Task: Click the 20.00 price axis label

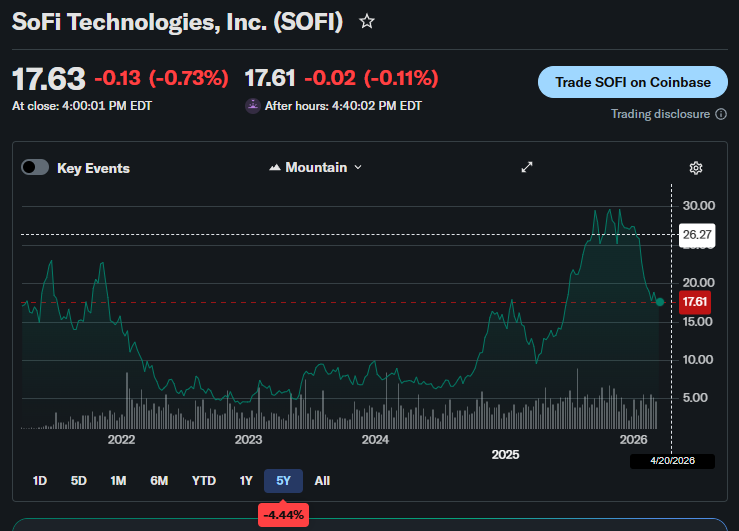Action: click(x=698, y=283)
